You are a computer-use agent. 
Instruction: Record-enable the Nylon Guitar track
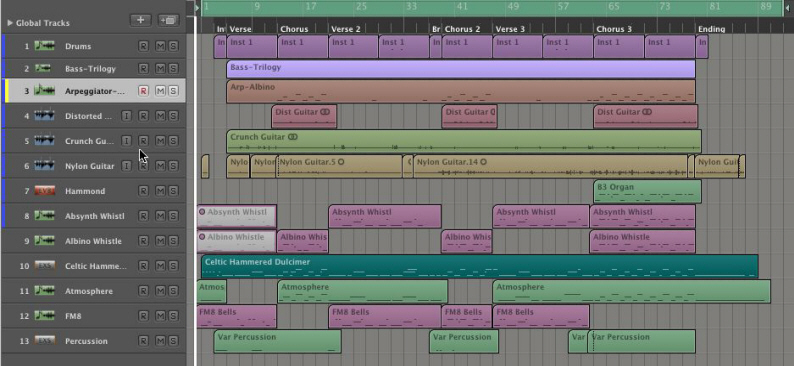click(x=143, y=166)
